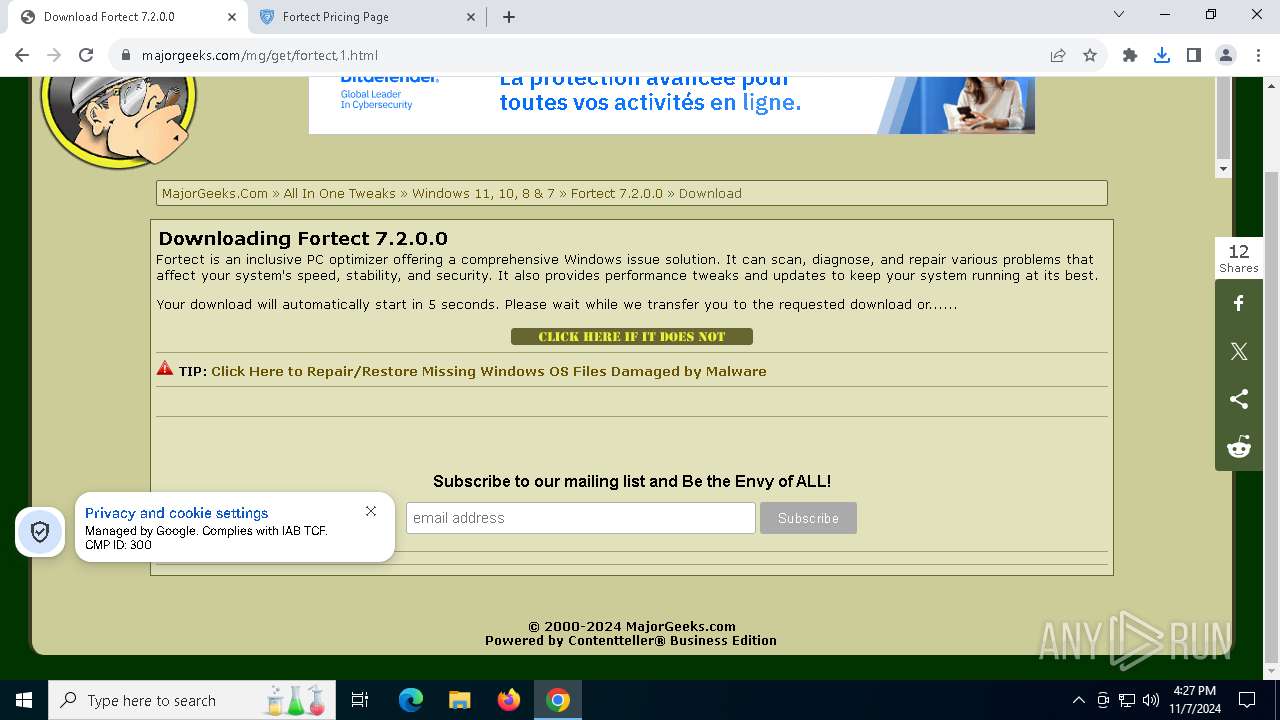Launch Firefox from taskbar
The image size is (1280, 720).
[509, 700]
